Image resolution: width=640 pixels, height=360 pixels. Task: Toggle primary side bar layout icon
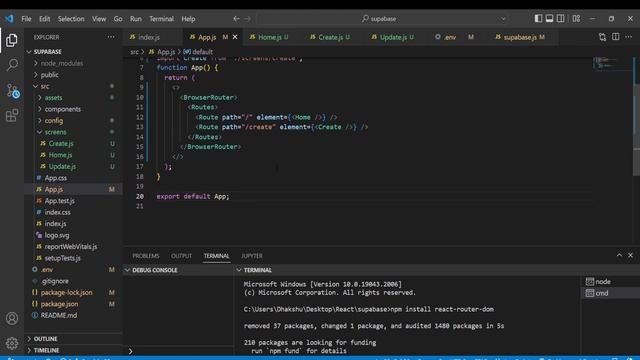(x=538, y=18)
